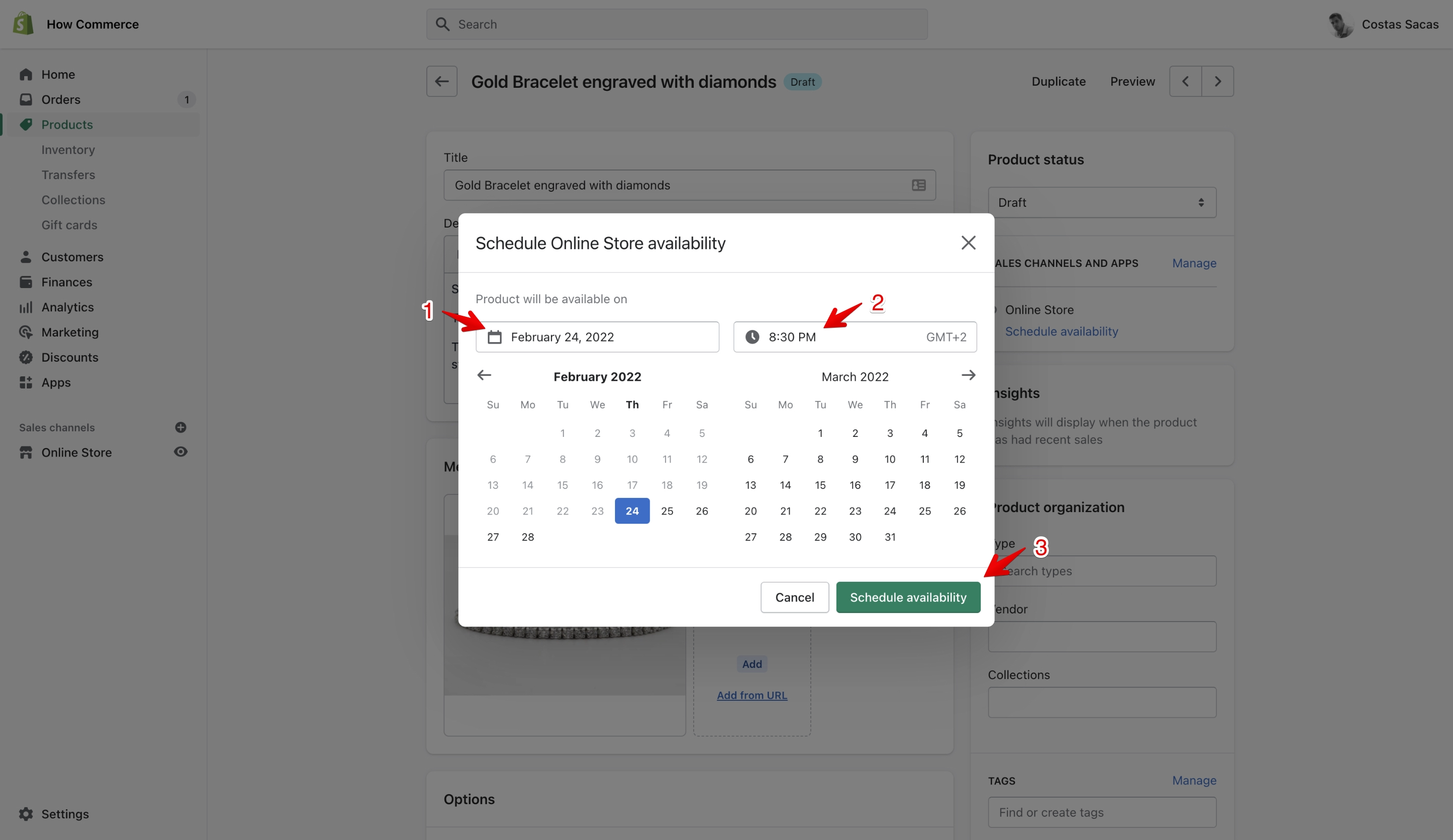
Task: Click Manage next to Tags
Action: (1194, 780)
